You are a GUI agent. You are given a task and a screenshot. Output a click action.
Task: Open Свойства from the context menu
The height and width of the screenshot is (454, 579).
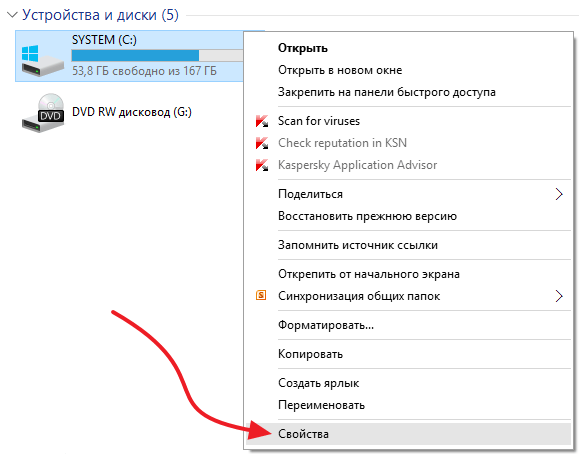point(408,434)
